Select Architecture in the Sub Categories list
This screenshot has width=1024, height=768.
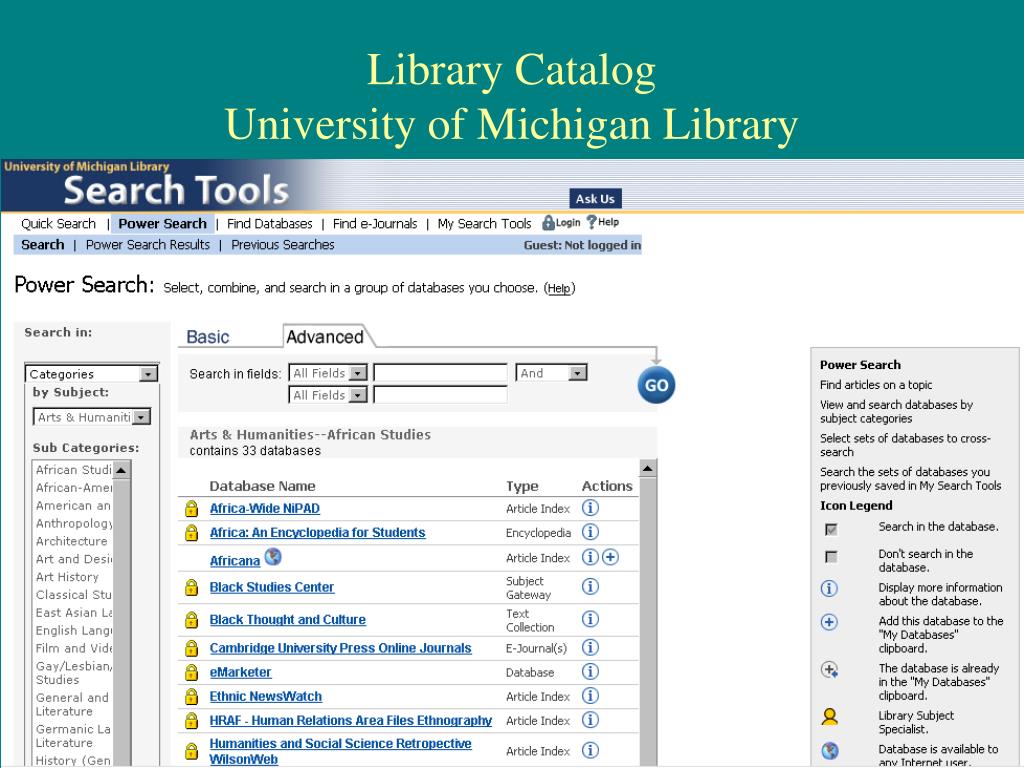[x=72, y=541]
